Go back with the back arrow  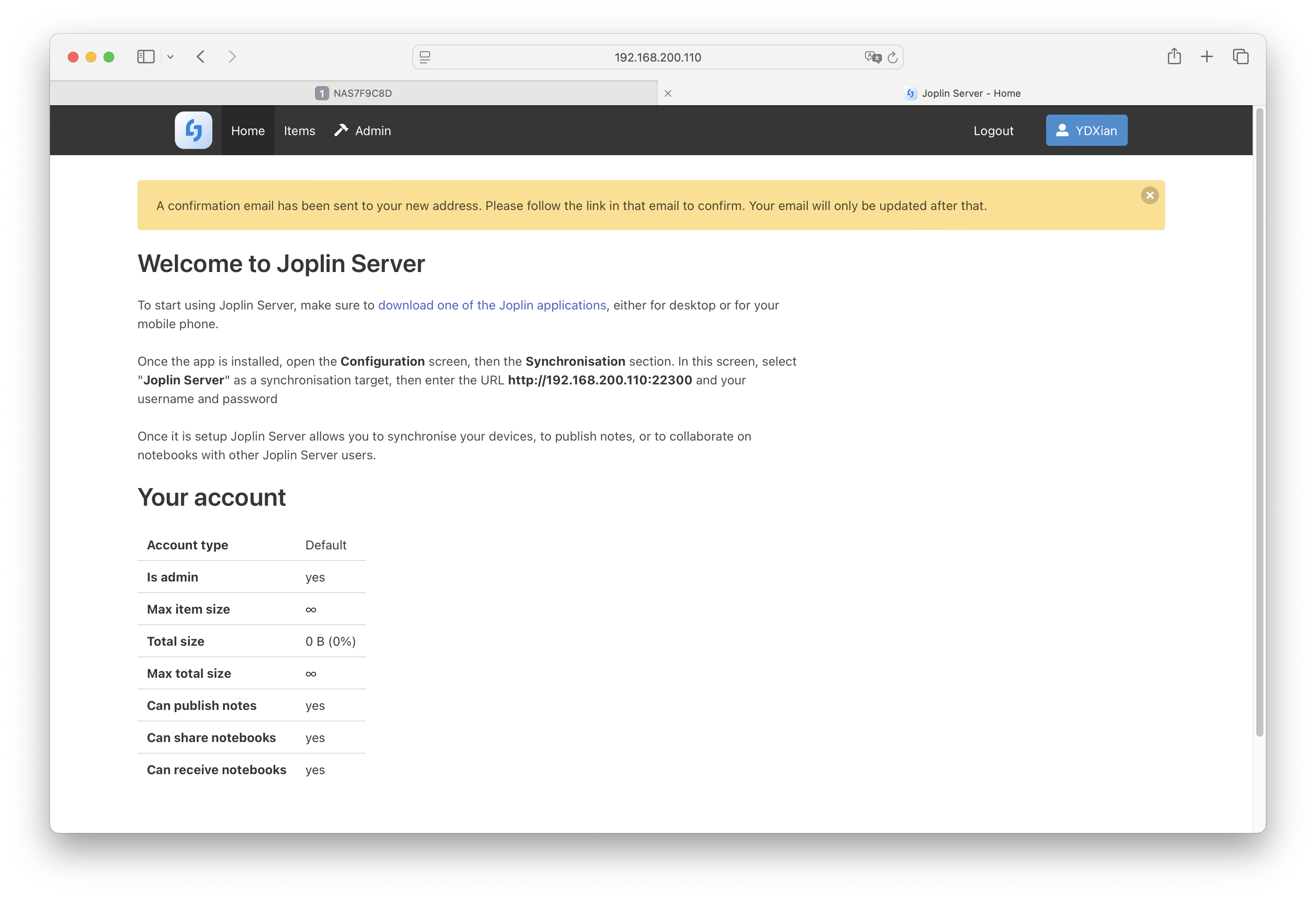200,57
